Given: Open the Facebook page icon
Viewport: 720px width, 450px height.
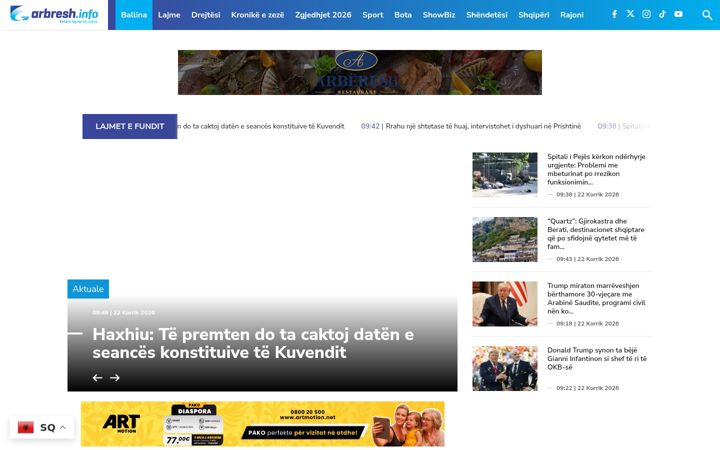Looking at the screenshot, I should [614, 14].
